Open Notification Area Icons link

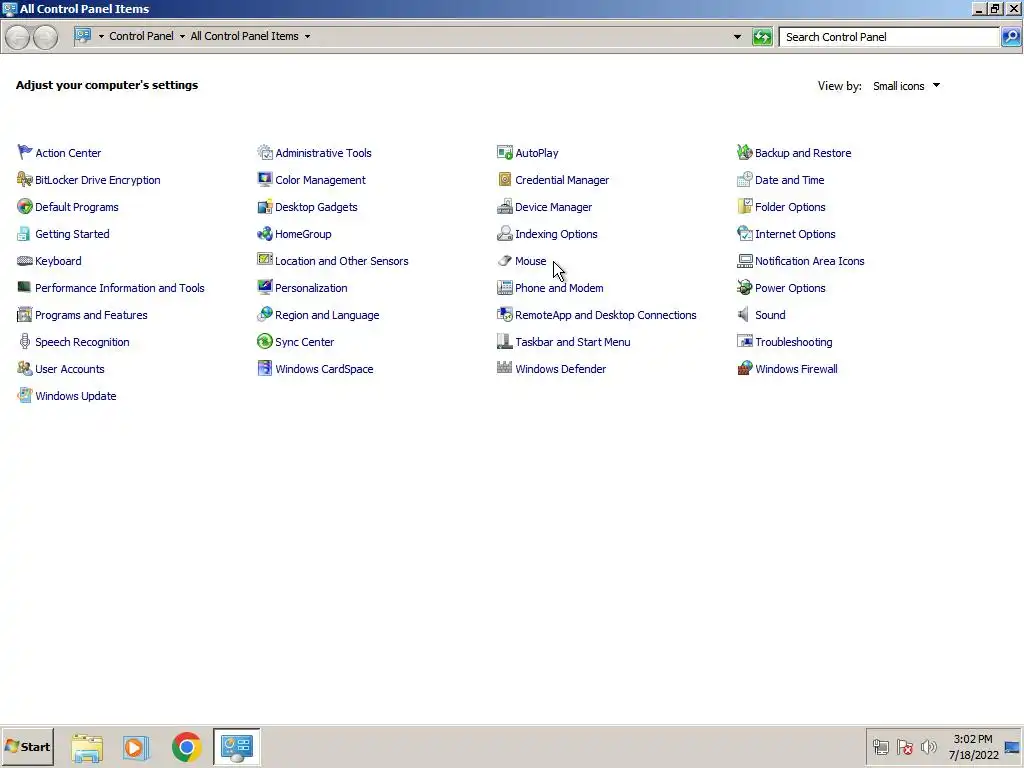(x=809, y=261)
